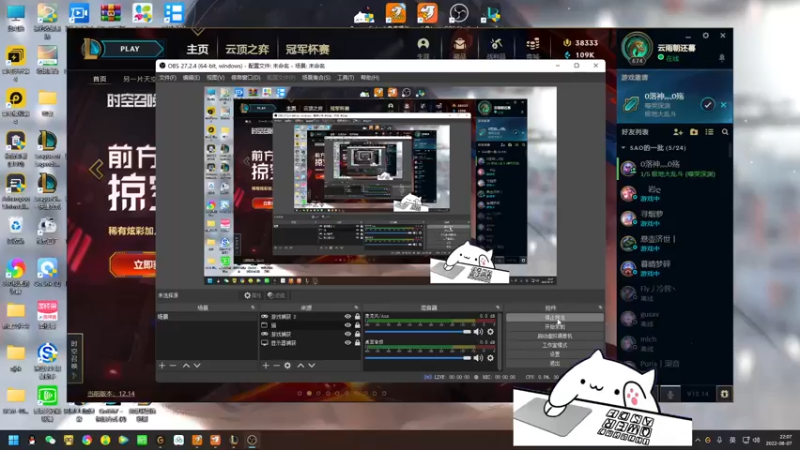800x450 pixels.
Task: Open source properties gear in sources toolbar
Action: coord(288,366)
